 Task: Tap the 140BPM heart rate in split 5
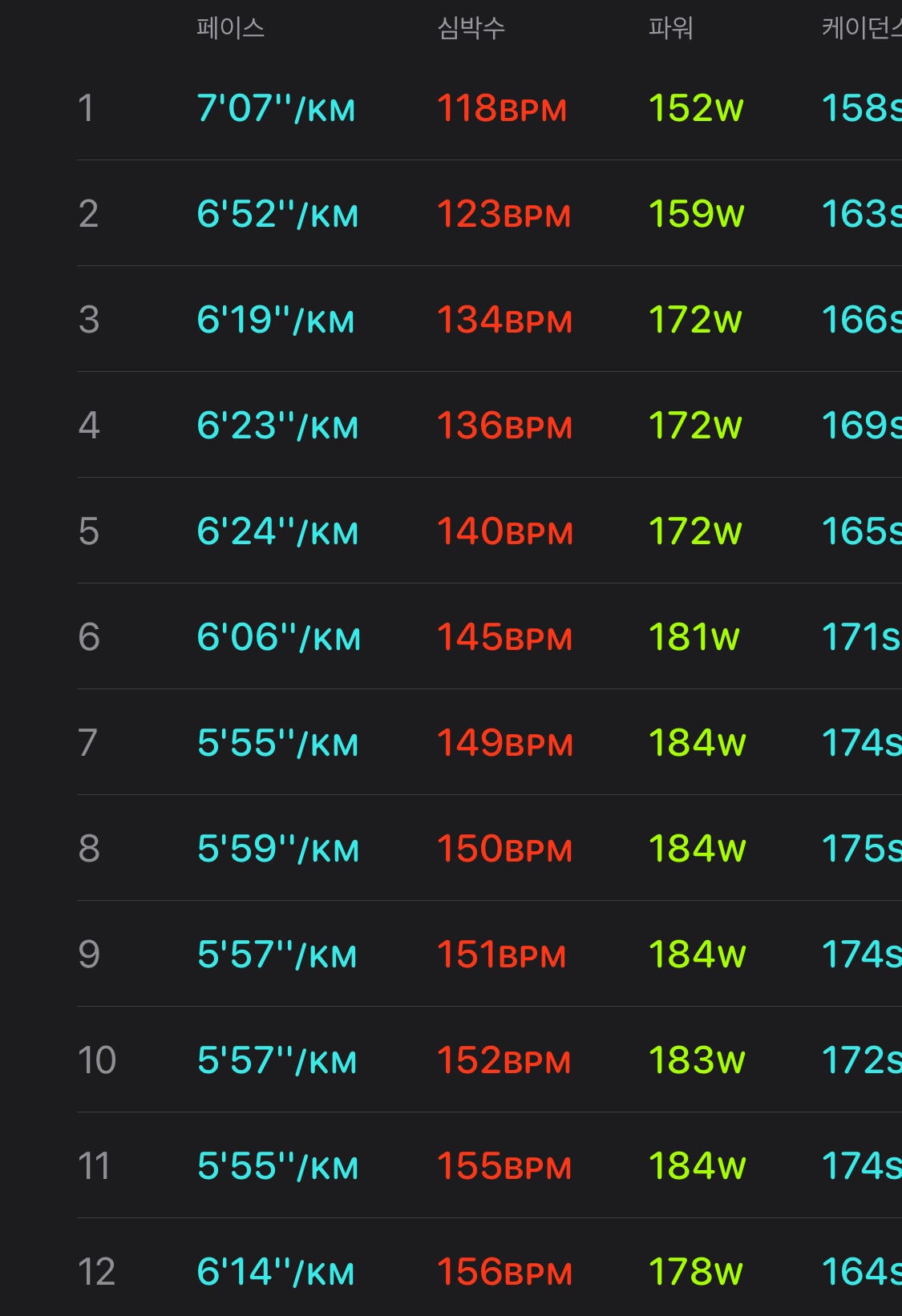click(505, 531)
